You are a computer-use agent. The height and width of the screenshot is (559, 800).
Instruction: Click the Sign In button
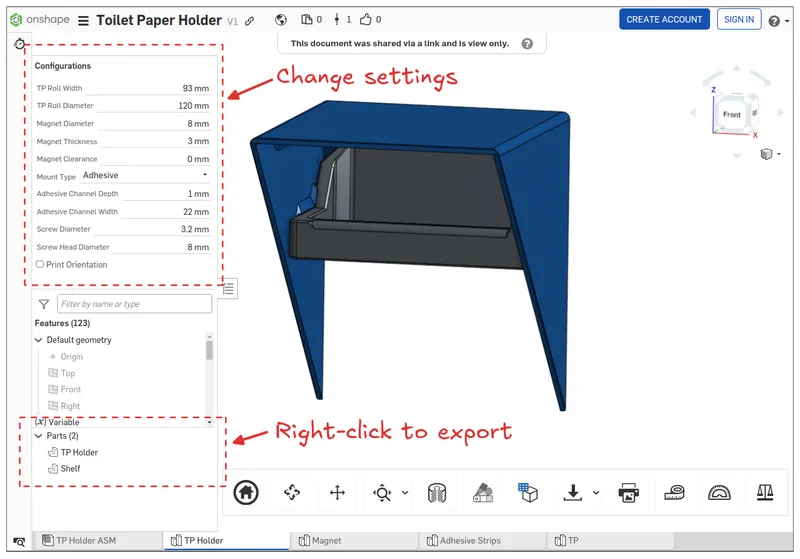point(739,19)
